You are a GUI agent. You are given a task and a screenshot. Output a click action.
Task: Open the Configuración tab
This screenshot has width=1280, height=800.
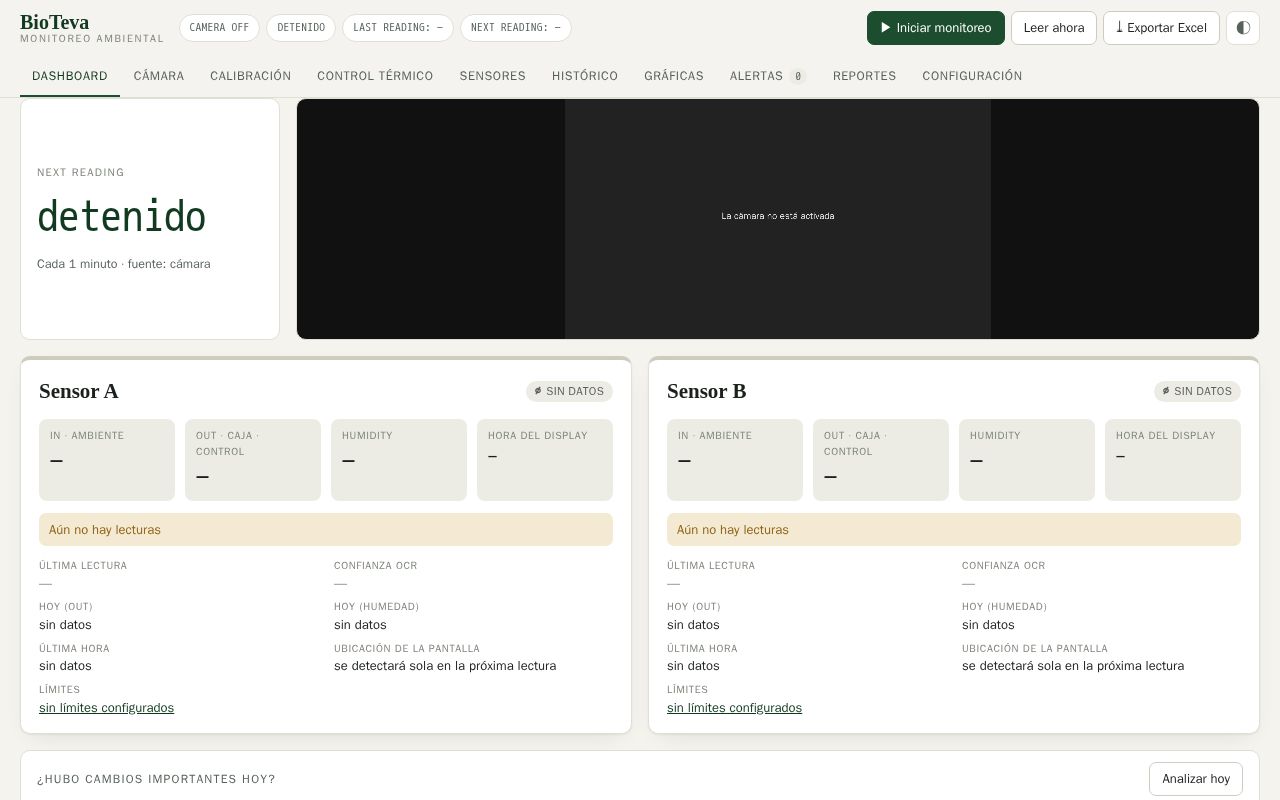[972, 76]
